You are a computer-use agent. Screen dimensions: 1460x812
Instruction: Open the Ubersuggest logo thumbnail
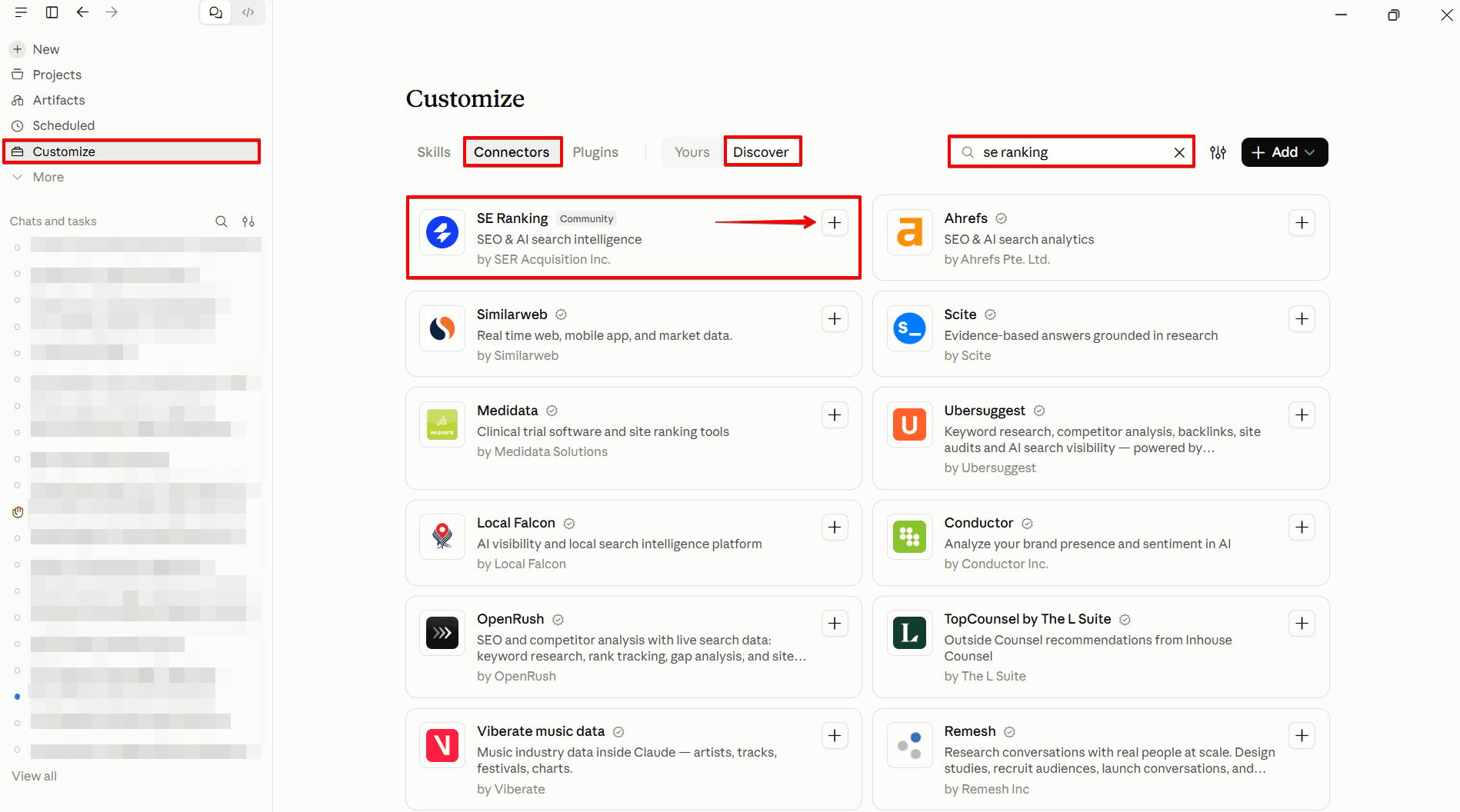(x=909, y=424)
